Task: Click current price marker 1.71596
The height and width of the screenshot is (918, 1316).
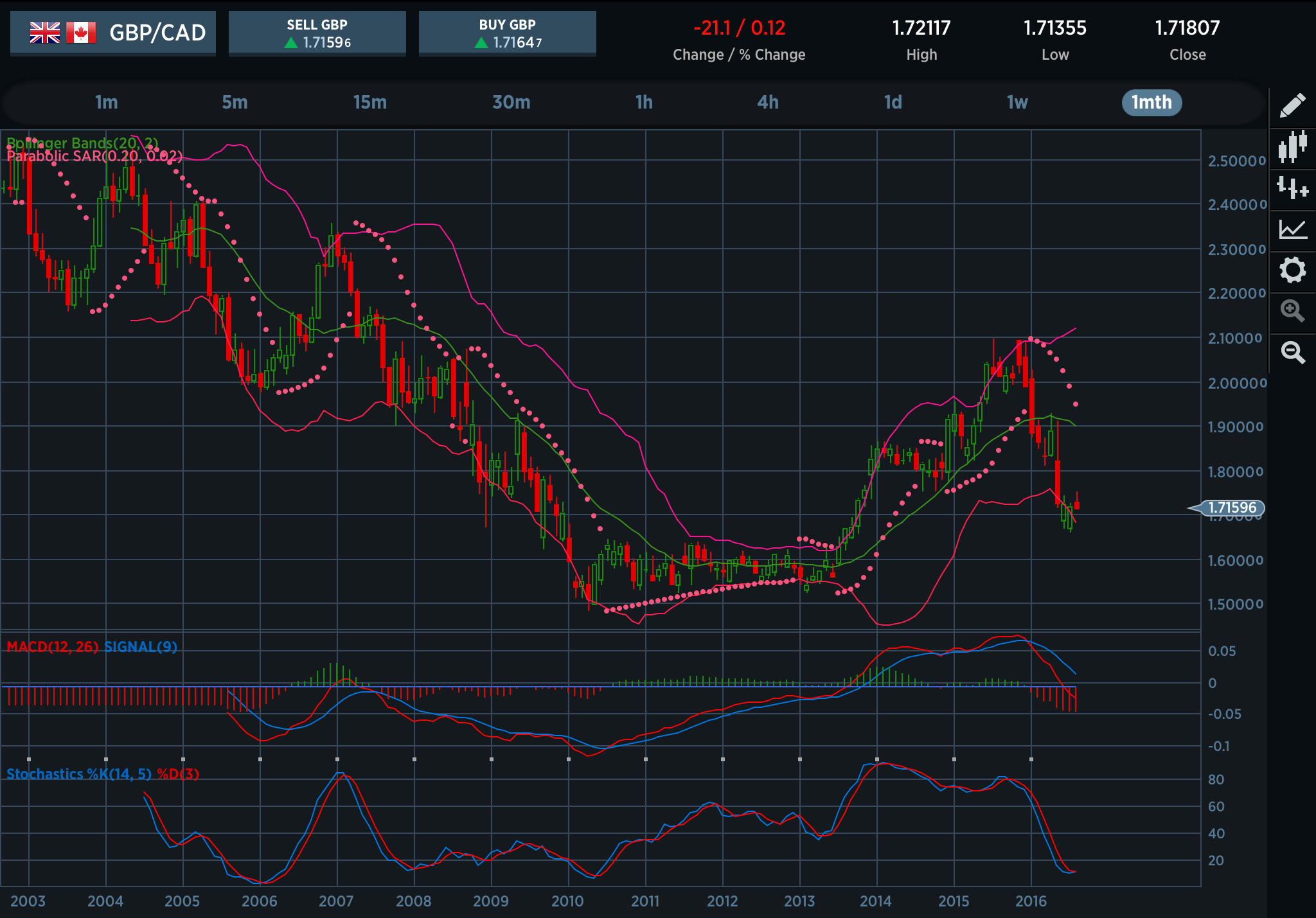Action: click(x=1227, y=508)
